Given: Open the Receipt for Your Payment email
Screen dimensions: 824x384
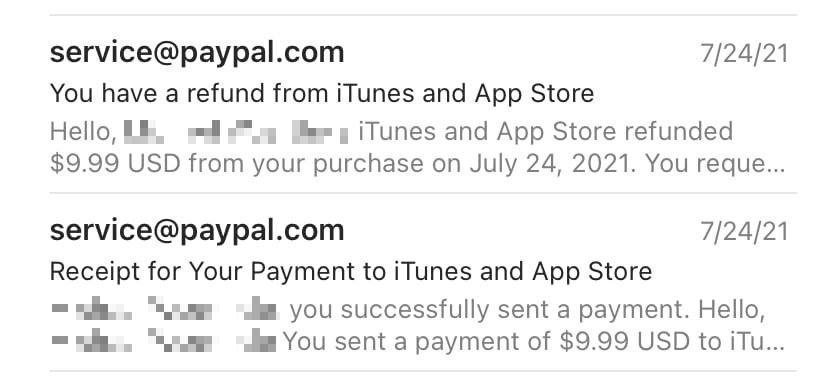Looking at the screenshot, I should (423, 282).
